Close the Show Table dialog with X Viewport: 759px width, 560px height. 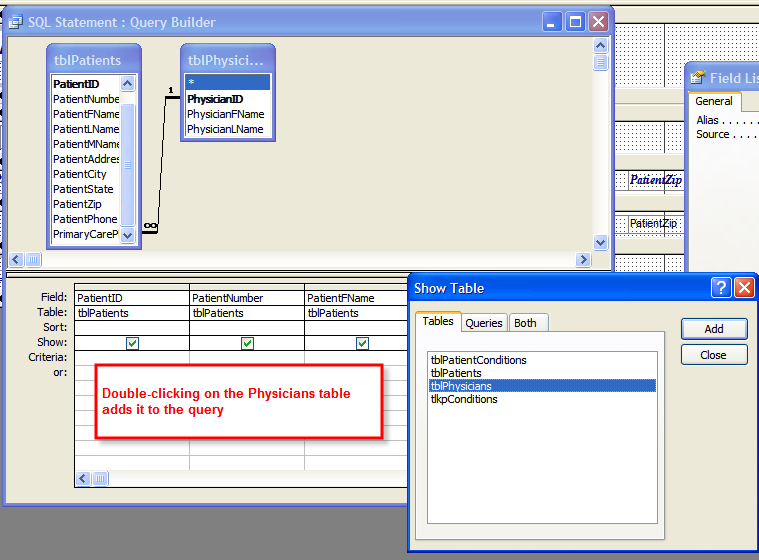tap(744, 288)
